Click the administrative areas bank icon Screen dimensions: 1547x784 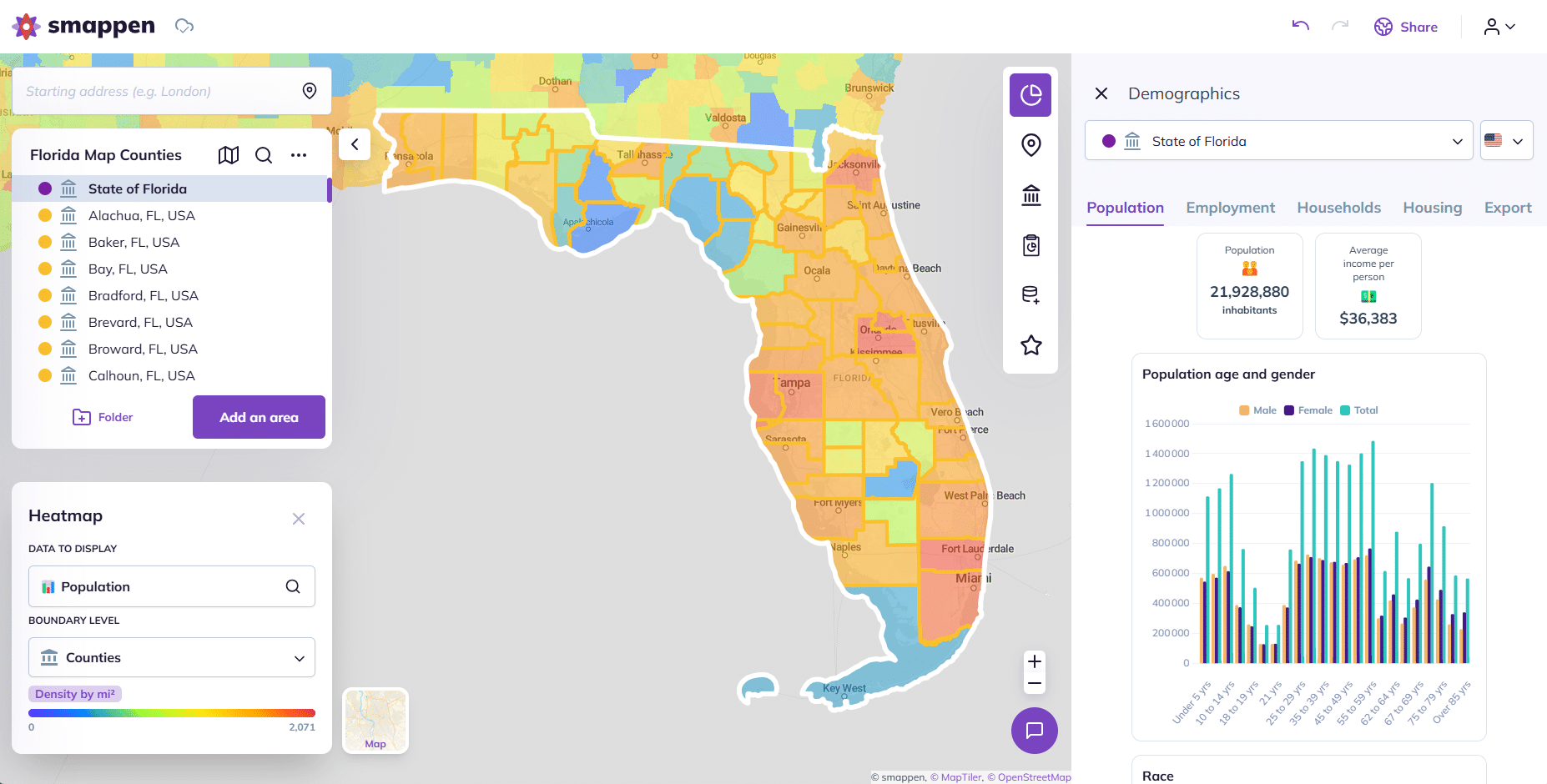pyautogui.click(x=1030, y=194)
